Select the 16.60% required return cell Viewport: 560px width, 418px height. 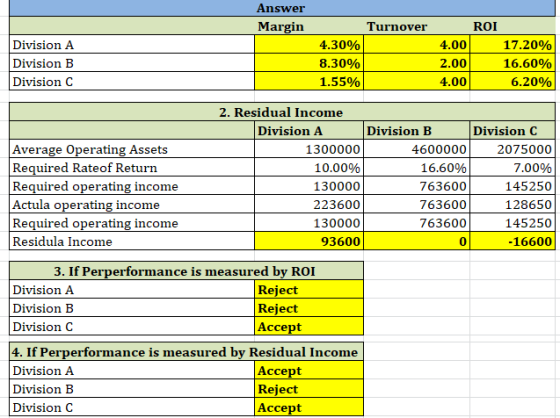(416, 168)
